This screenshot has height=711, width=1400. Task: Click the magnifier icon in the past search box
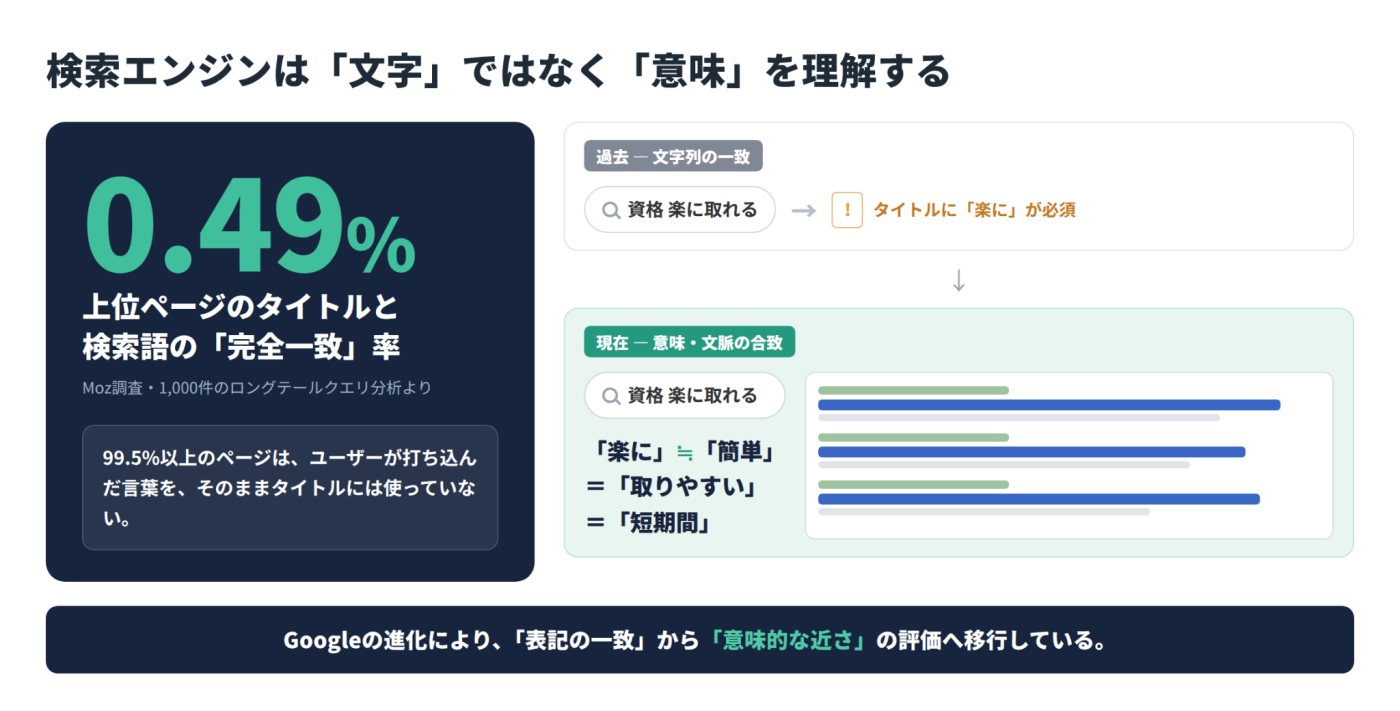610,210
